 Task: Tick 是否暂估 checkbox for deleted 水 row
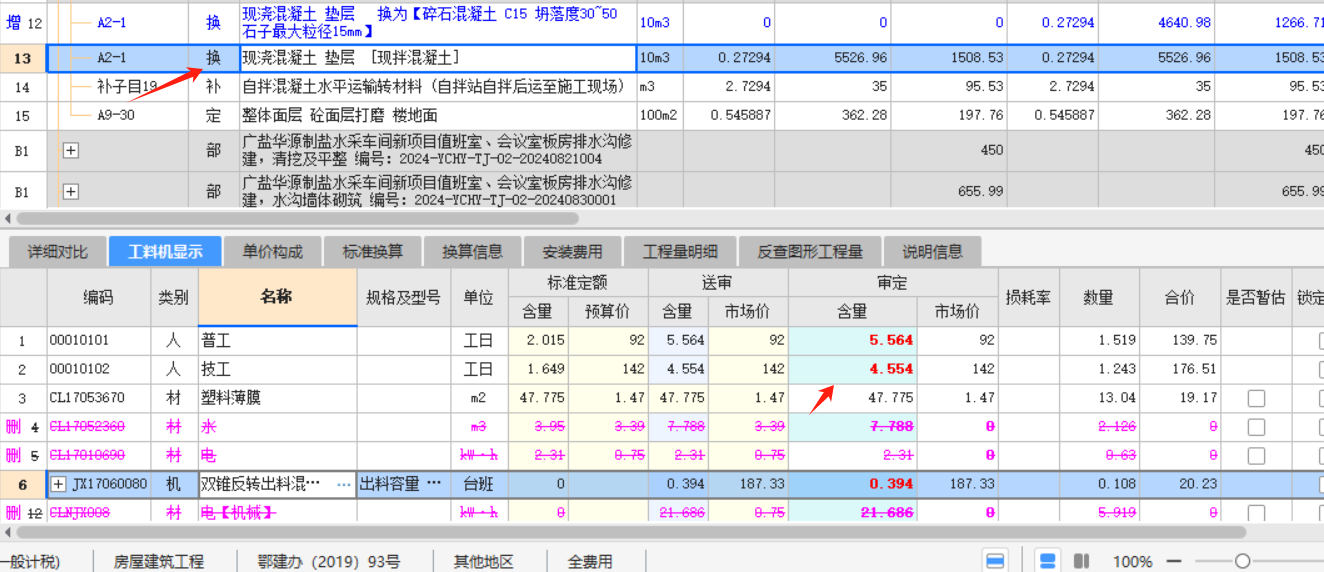1256,427
